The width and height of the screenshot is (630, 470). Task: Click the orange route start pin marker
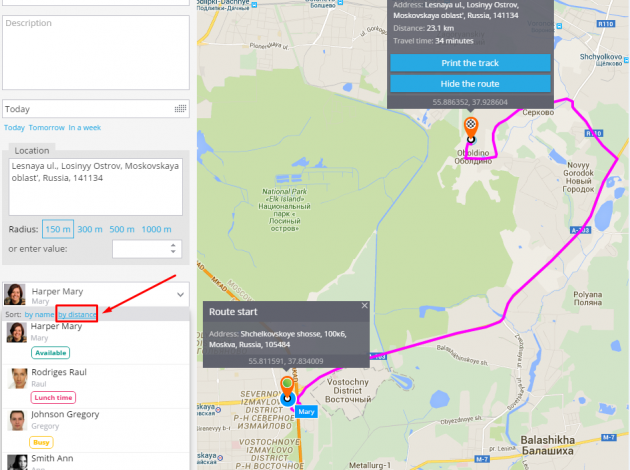(287, 384)
